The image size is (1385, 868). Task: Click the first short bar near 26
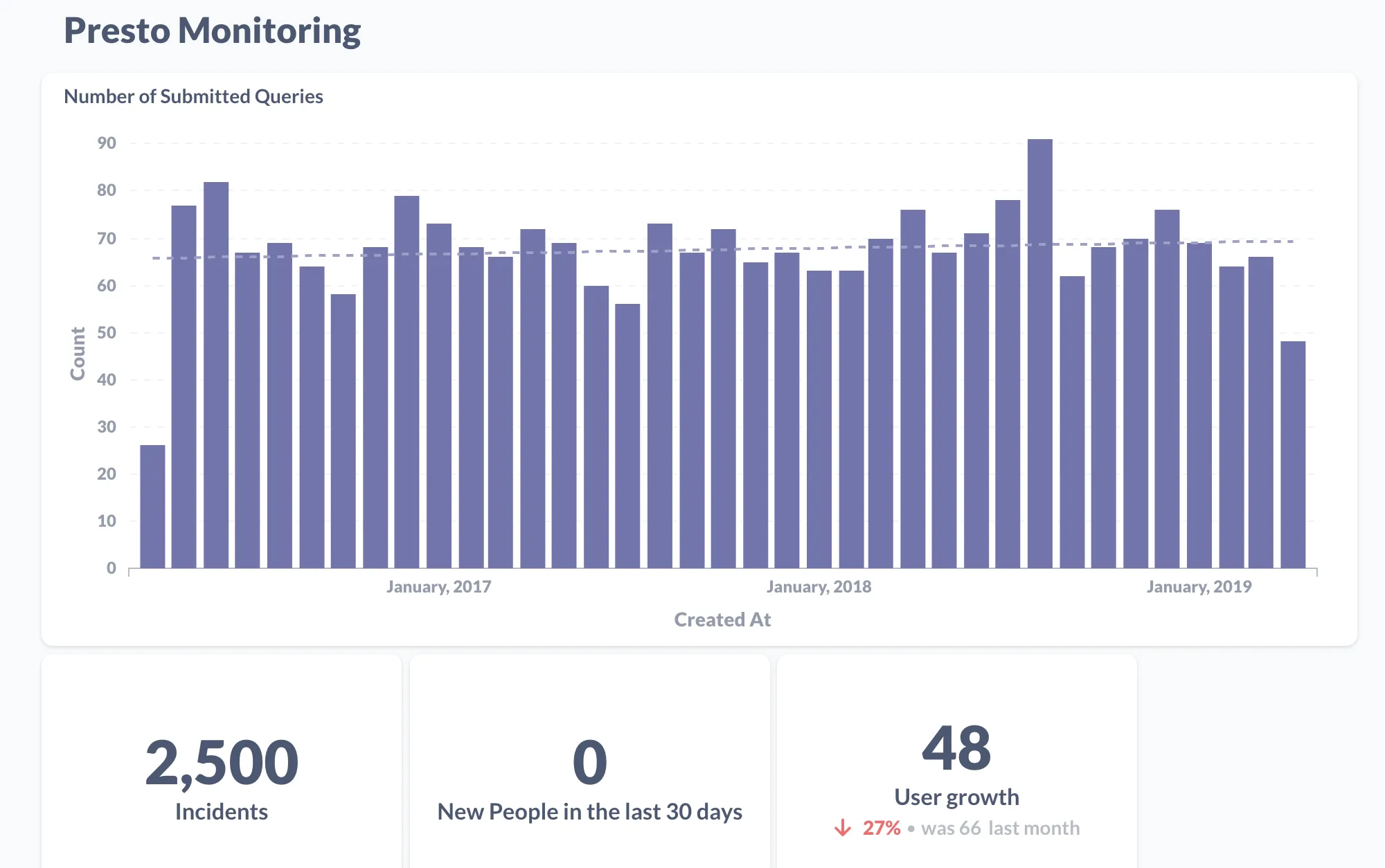pyautogui.click(x=152, y=507)
